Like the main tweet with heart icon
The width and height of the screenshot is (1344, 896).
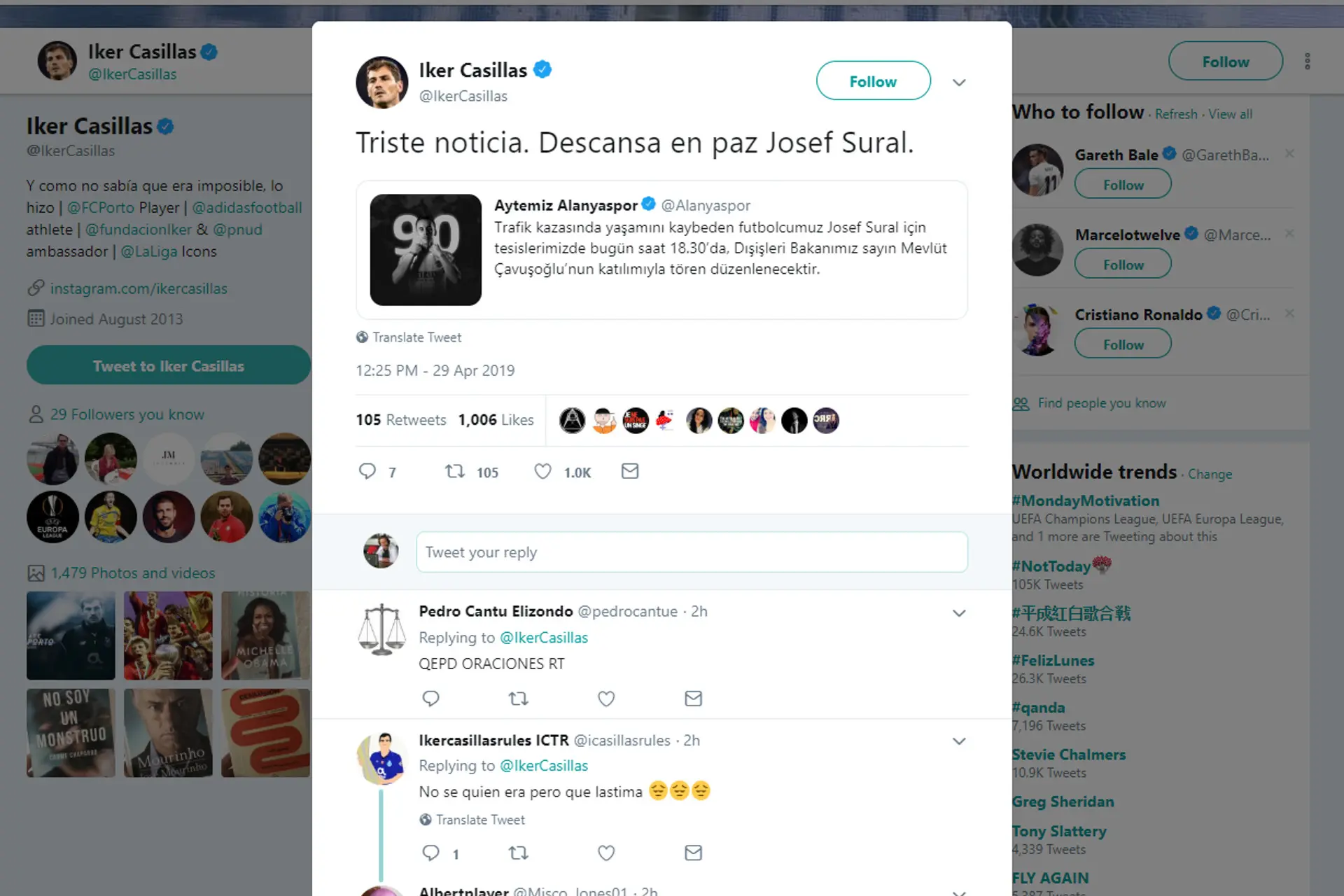point(542,471)
